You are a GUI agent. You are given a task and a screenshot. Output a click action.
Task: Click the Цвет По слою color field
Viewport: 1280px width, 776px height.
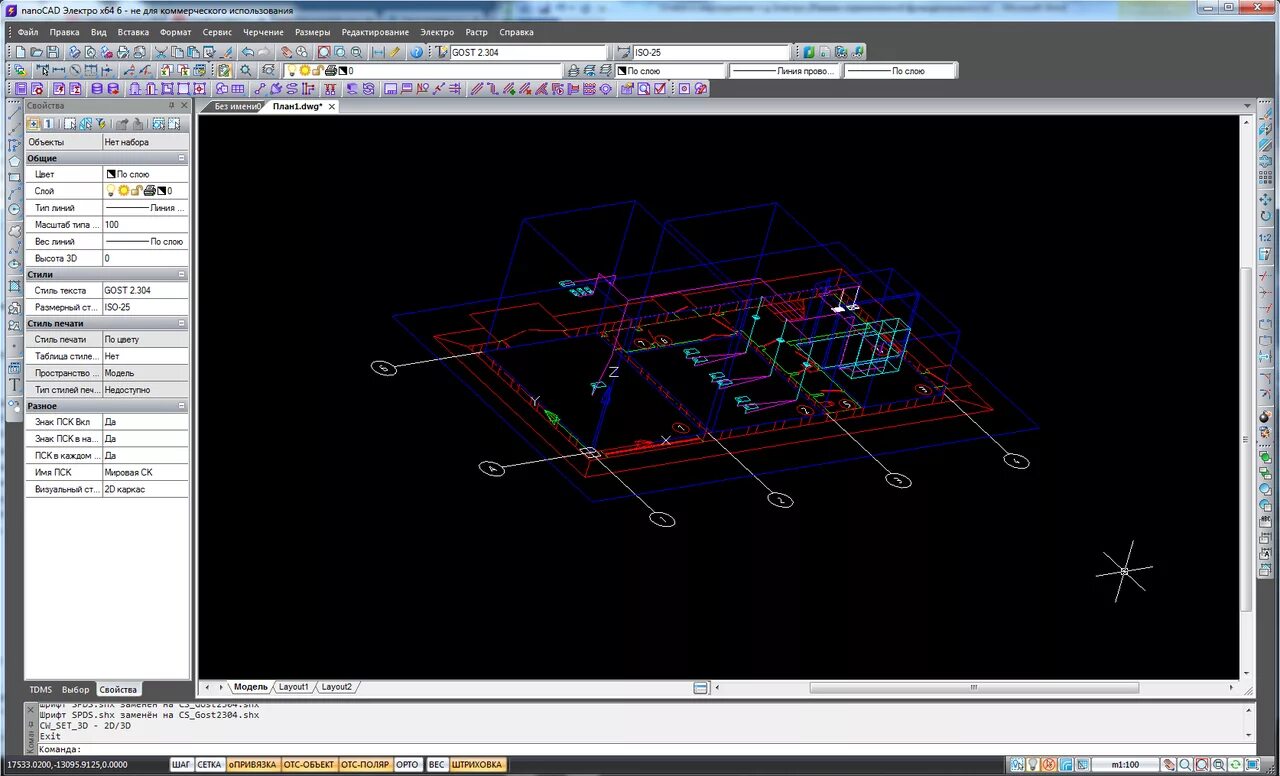tap(145, 174)
